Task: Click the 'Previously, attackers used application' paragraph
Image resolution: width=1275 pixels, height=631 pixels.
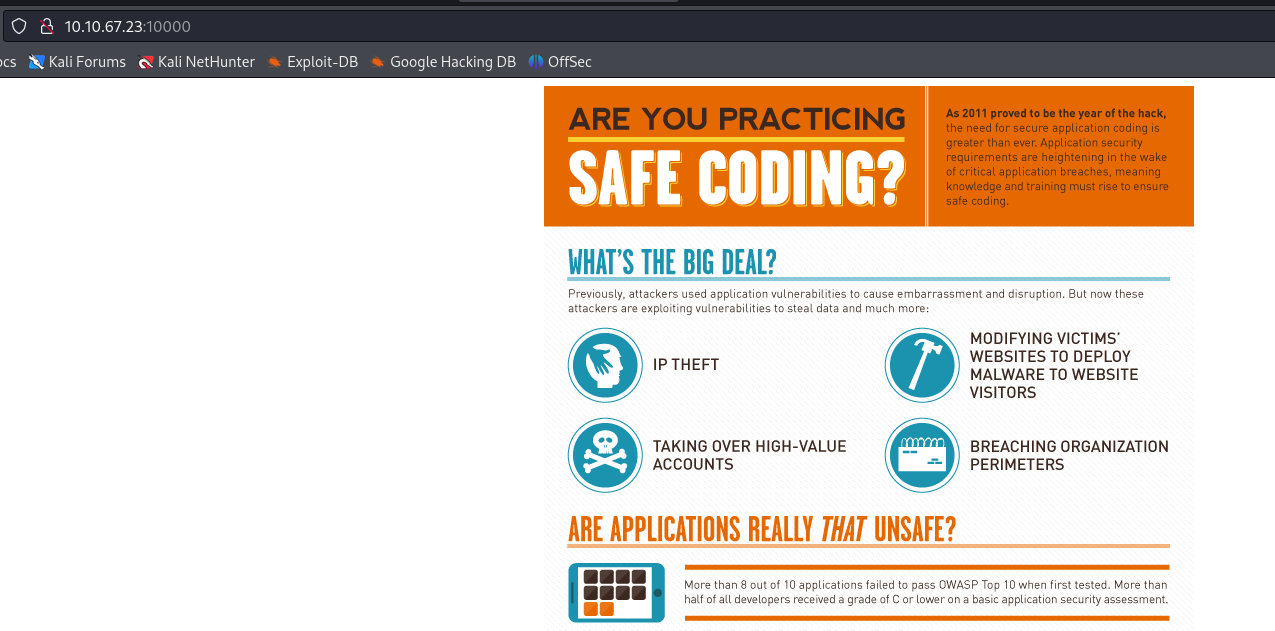Action: click(x=856, y=301)
